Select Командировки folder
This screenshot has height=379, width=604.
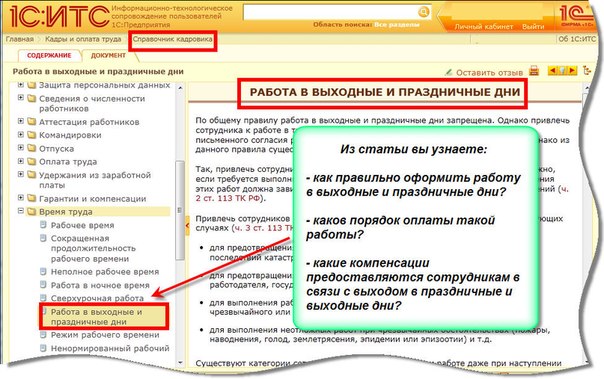pyautogui.click(x=70, y=135)
